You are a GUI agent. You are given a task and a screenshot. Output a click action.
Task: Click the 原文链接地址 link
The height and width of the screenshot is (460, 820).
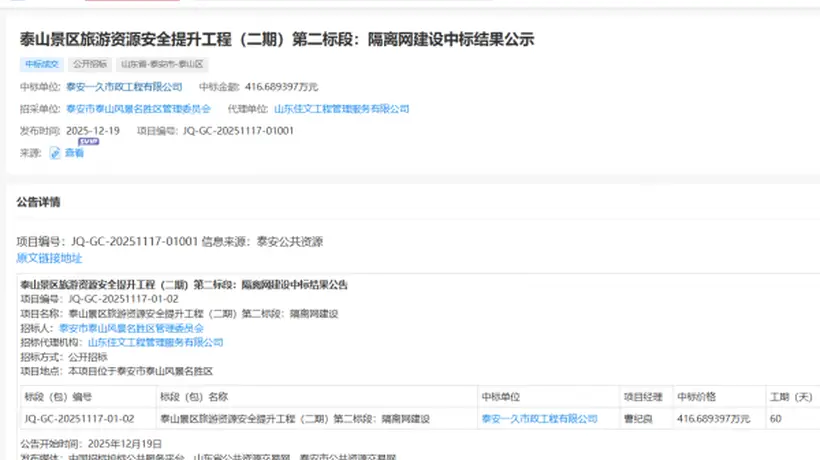tap(49, 258)
